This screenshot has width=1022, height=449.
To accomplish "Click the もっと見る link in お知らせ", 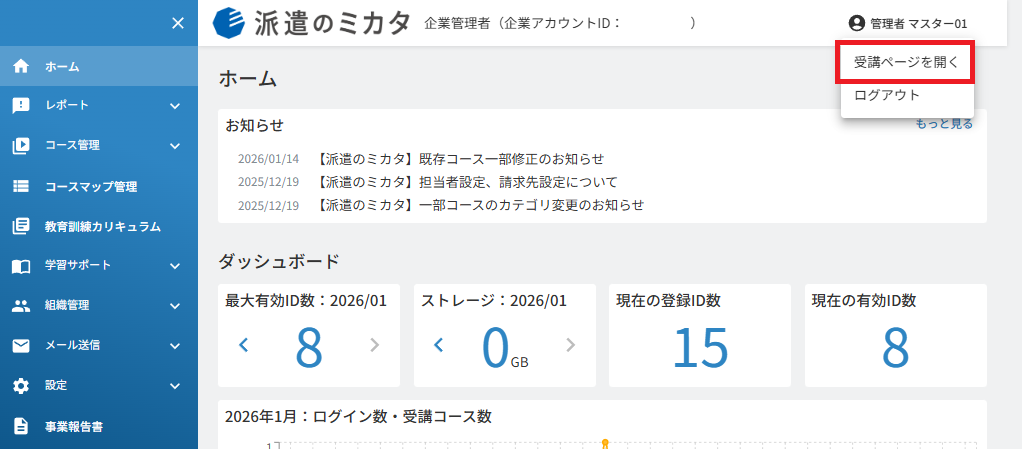I will click(x=944, y=123).
